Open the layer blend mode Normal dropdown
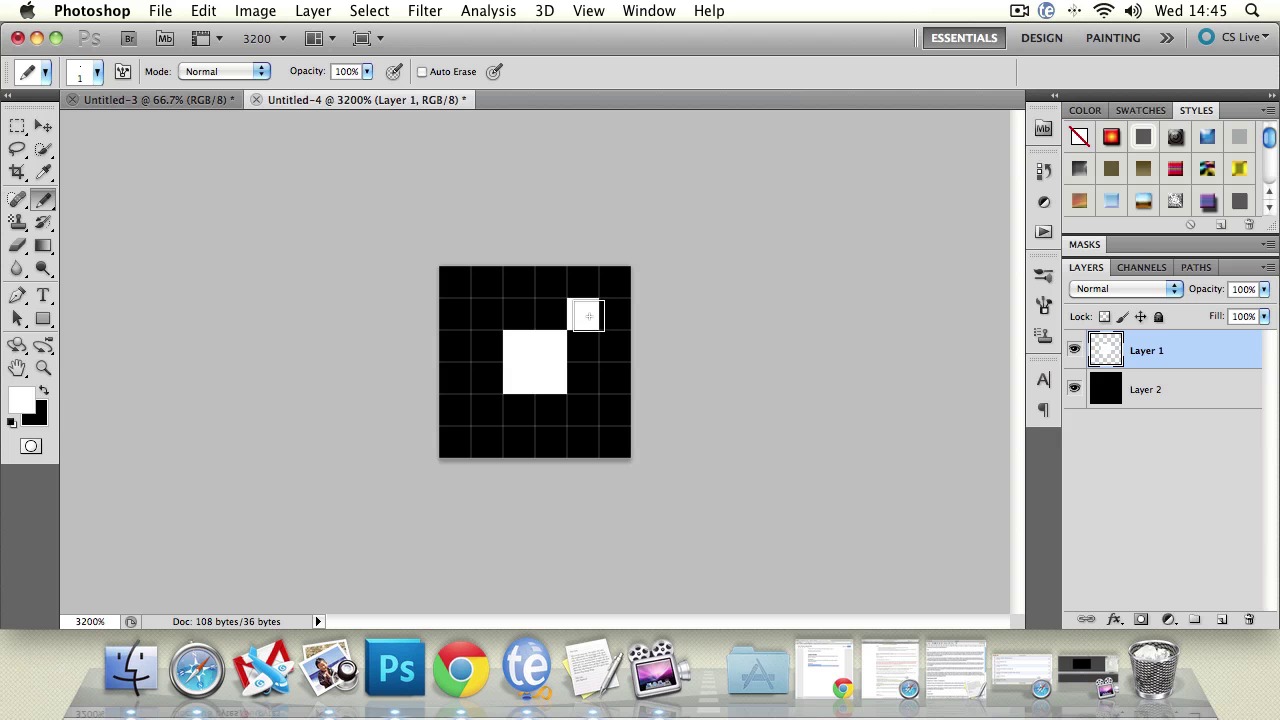Screen dimensions: 1280x720 1125,289
